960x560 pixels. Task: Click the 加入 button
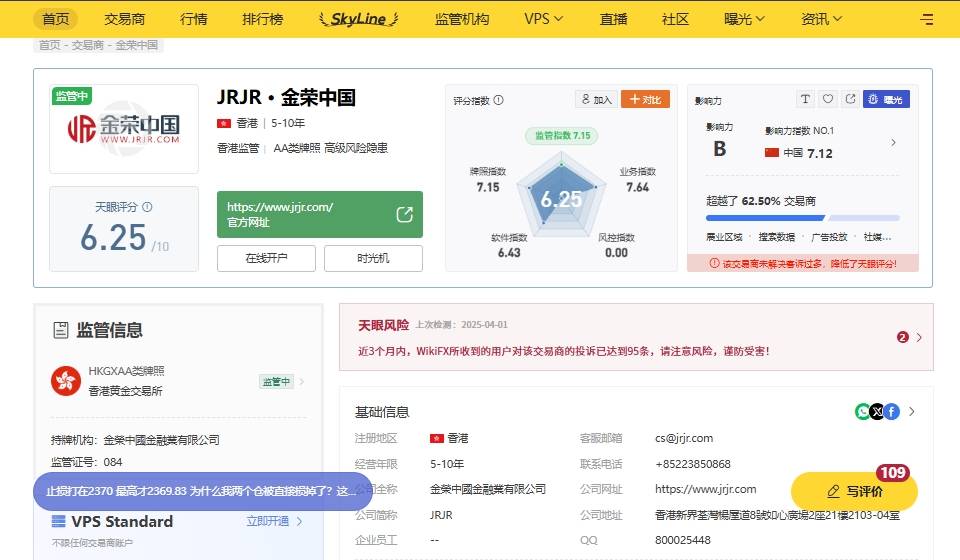[596, 99]
